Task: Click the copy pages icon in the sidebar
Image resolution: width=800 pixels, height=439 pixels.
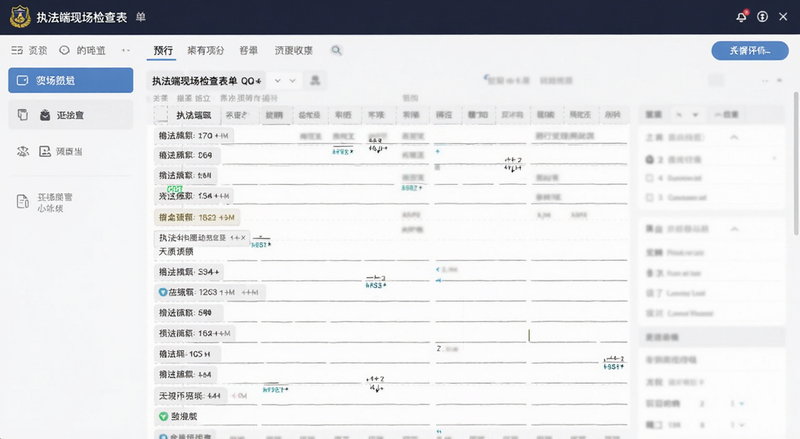Action: point(23,115)
